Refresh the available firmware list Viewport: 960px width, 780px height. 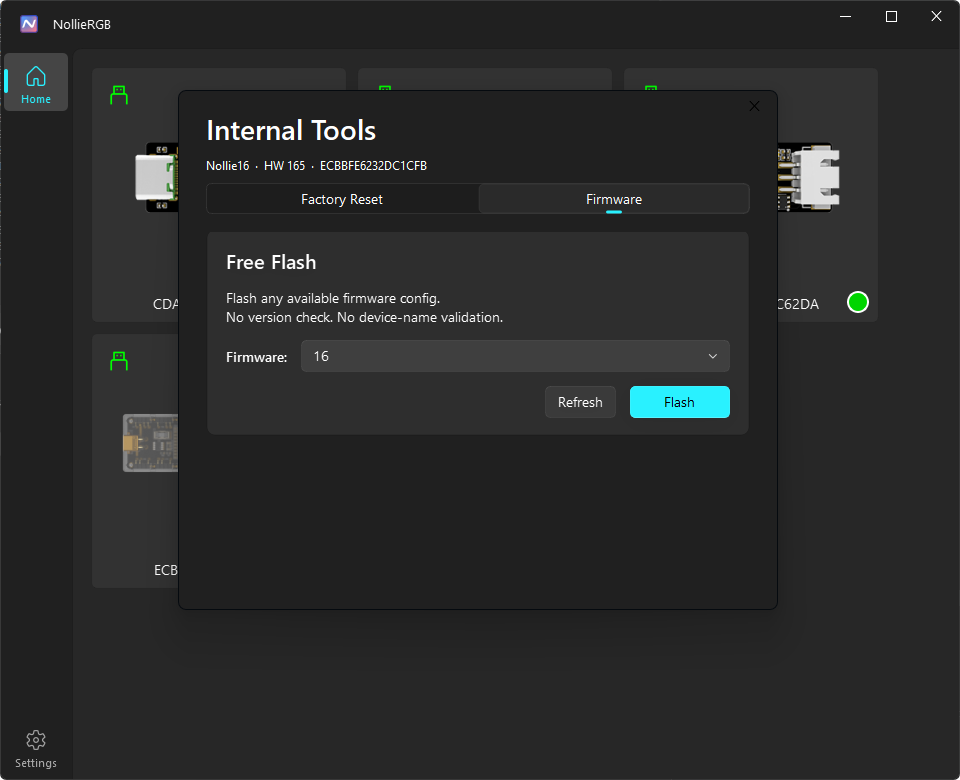(x=580, y=402)
